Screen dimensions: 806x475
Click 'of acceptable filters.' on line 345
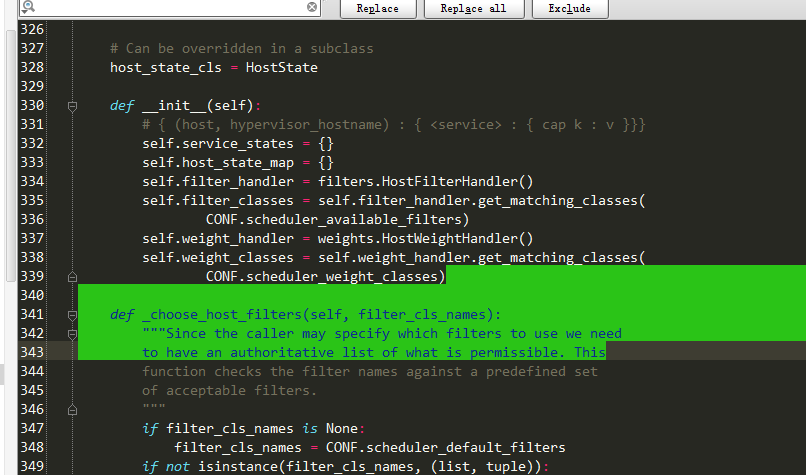point(229,391)
